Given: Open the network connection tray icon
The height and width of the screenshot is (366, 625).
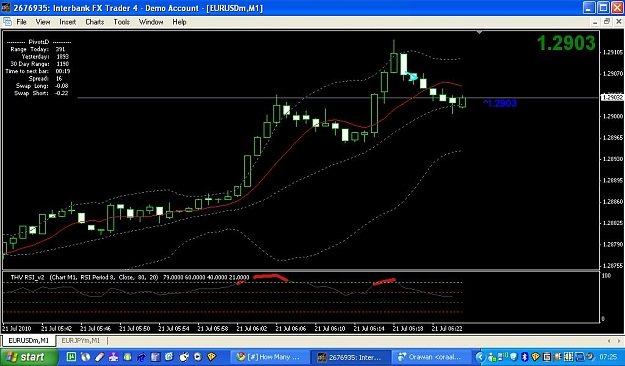Looking at the screenshot, I should pyautogui.click(x=503, y=356).
